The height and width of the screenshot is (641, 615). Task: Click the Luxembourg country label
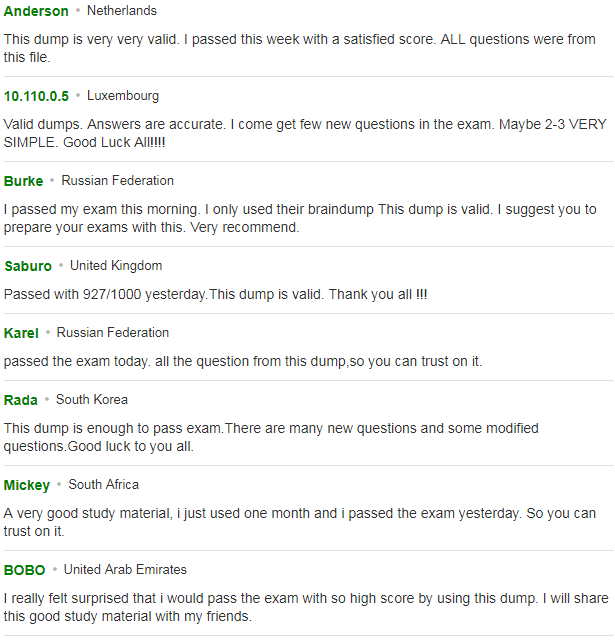(x=123, y=96)
